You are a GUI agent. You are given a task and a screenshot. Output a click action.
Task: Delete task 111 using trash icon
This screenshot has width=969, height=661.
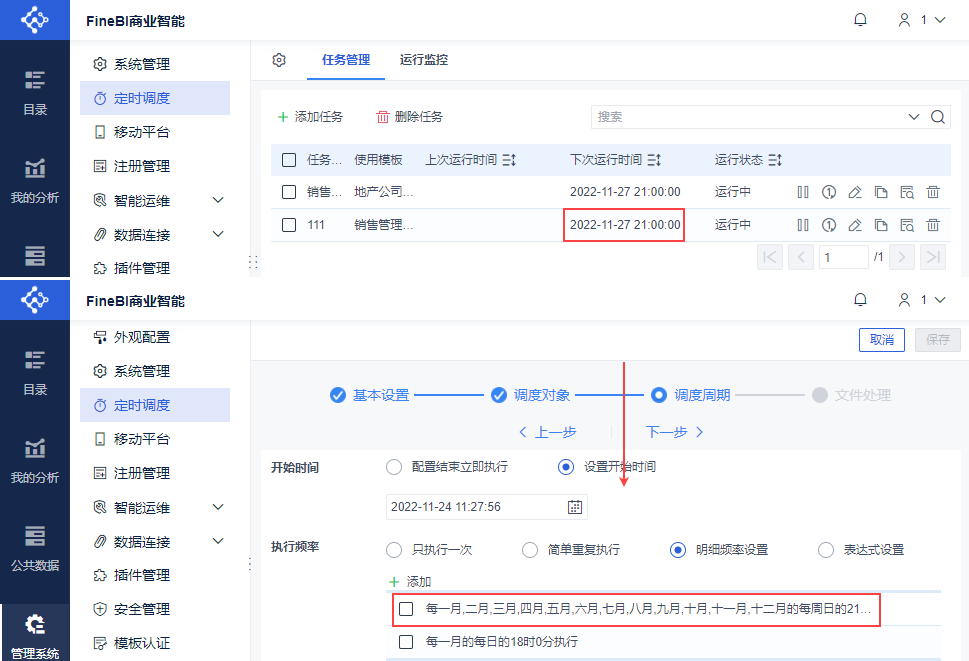[933, 225]
